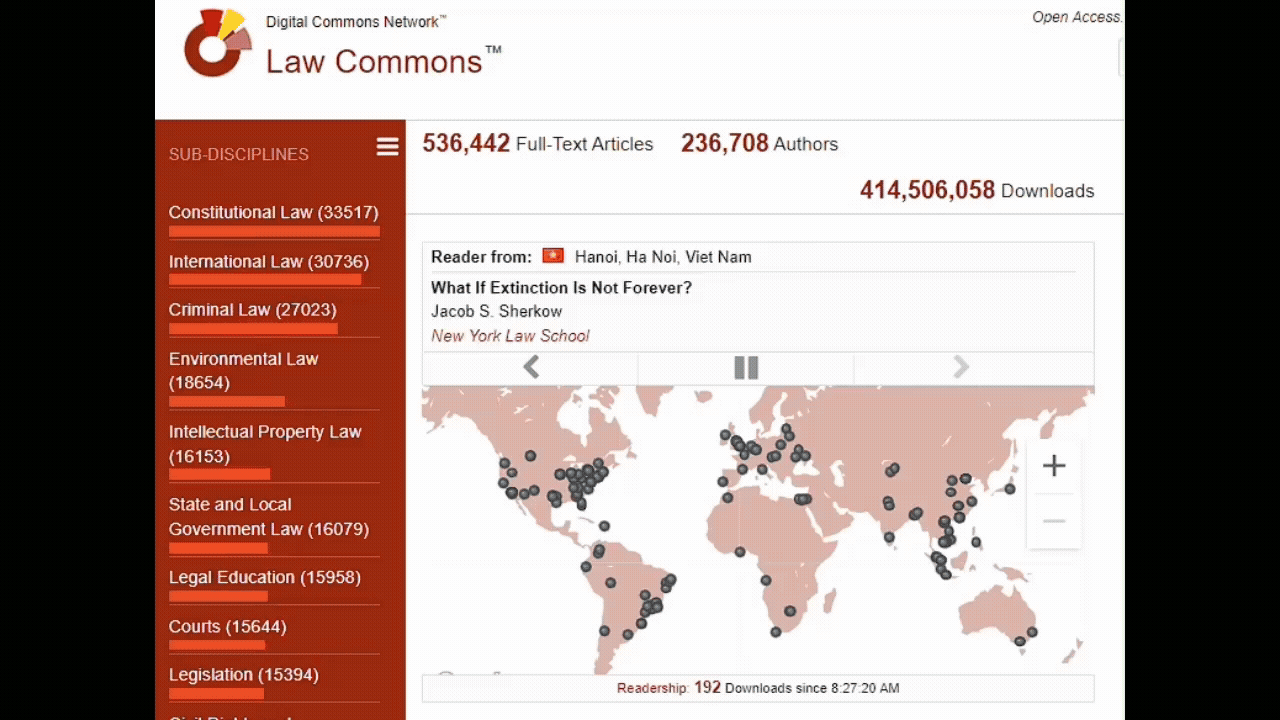Select the Courts sub-discipline
Viewport: 1280px width, 720px height.
227,626
